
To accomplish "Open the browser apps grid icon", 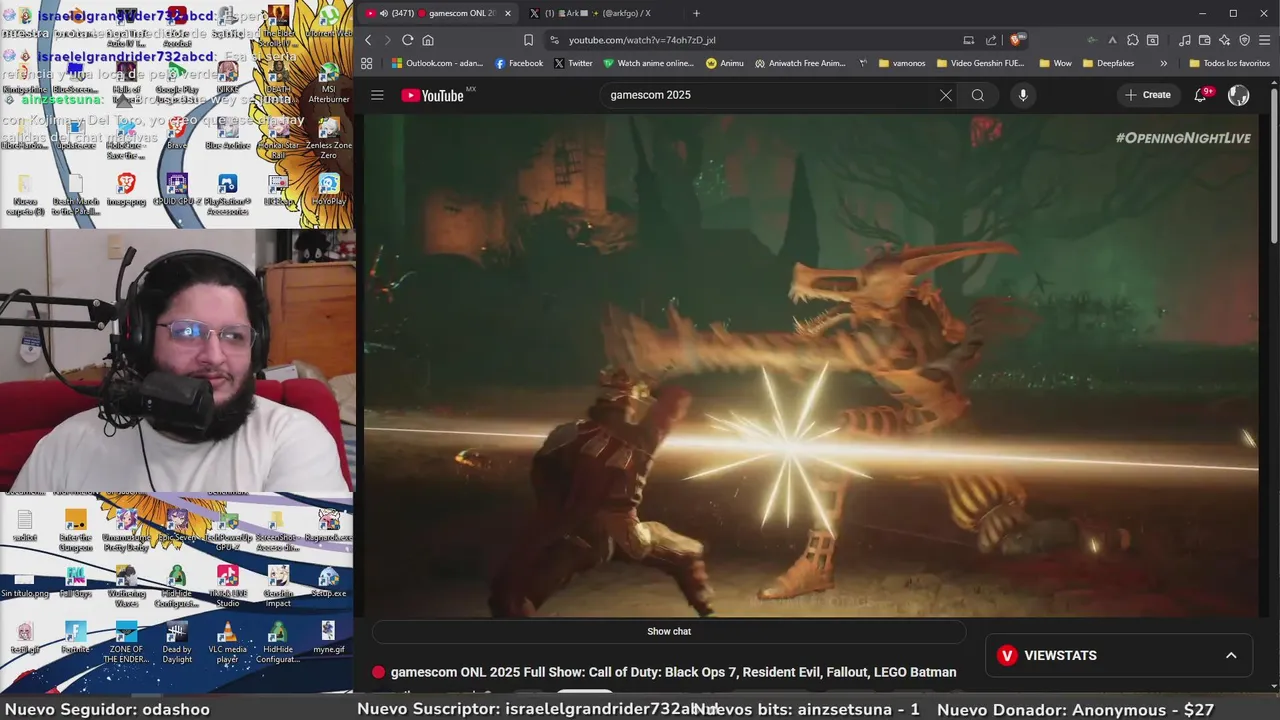I will tap(367, 63).
